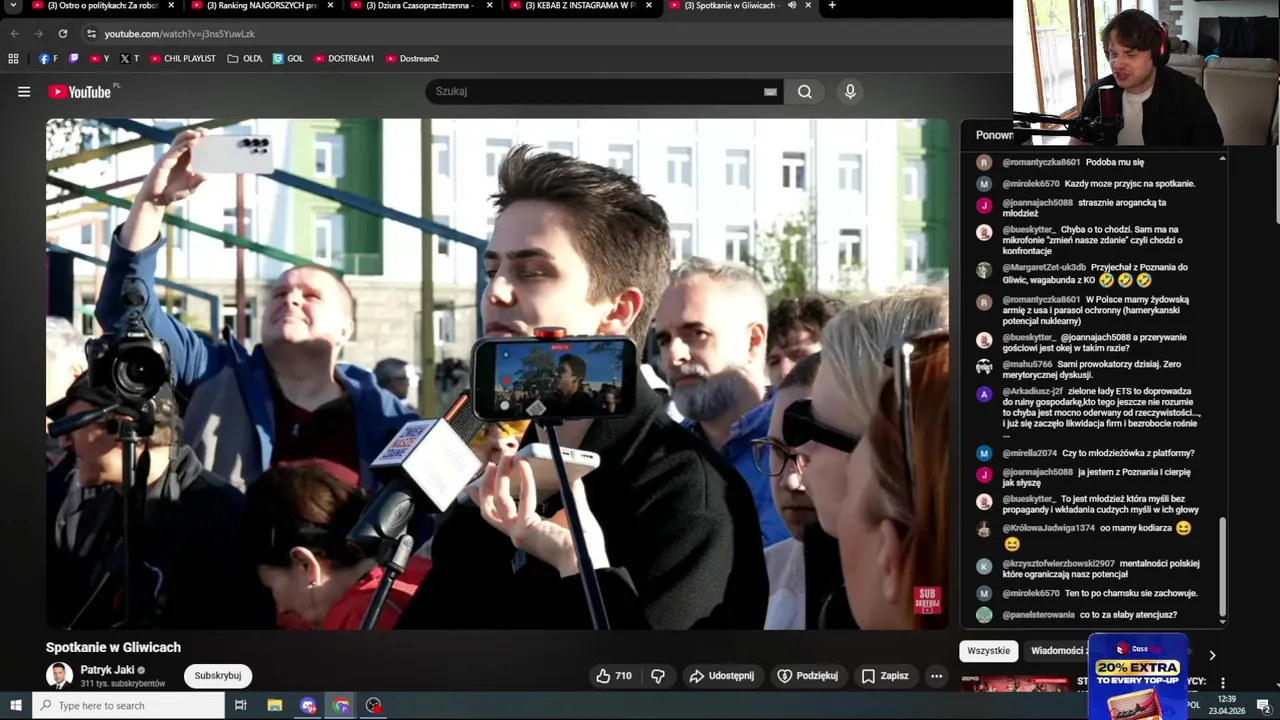Image resolution: width=1280 pixels, height=720 pixels.
Task: Open the Patryk Jaki channel name link
Action: [107, 670]
